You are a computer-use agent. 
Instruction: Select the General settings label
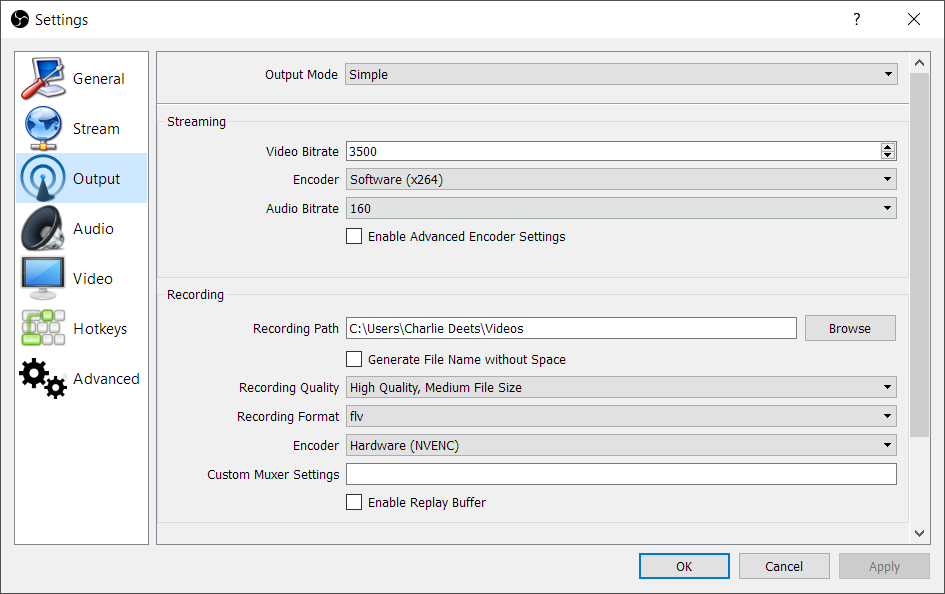pyautogui.click(x=98, y=79)
